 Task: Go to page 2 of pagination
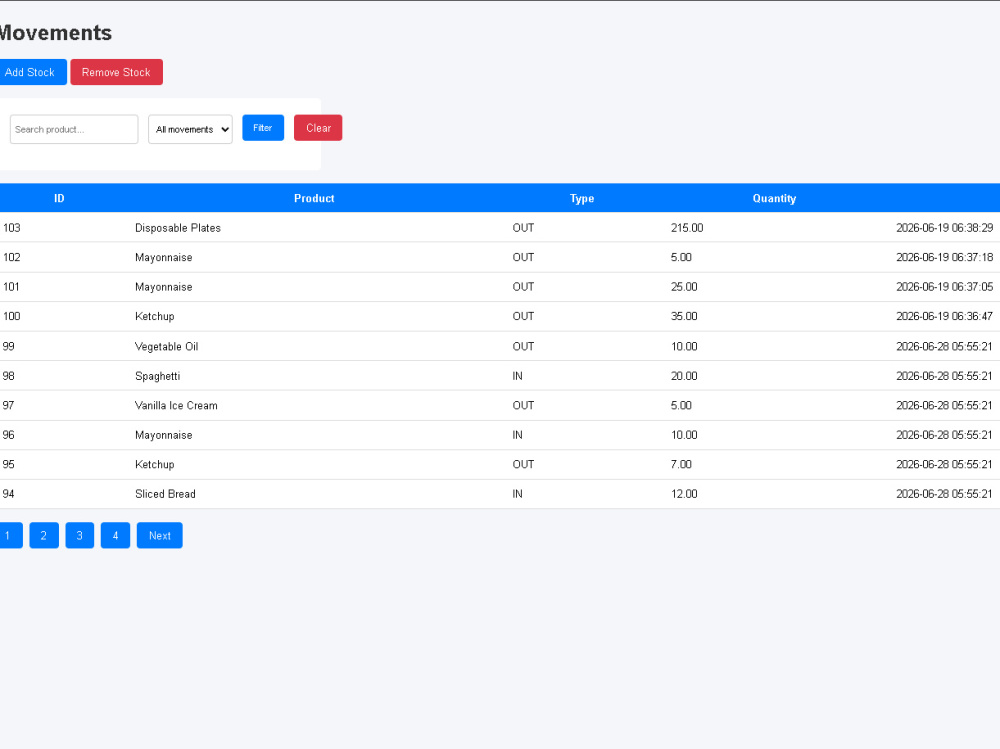coord(44,536)
